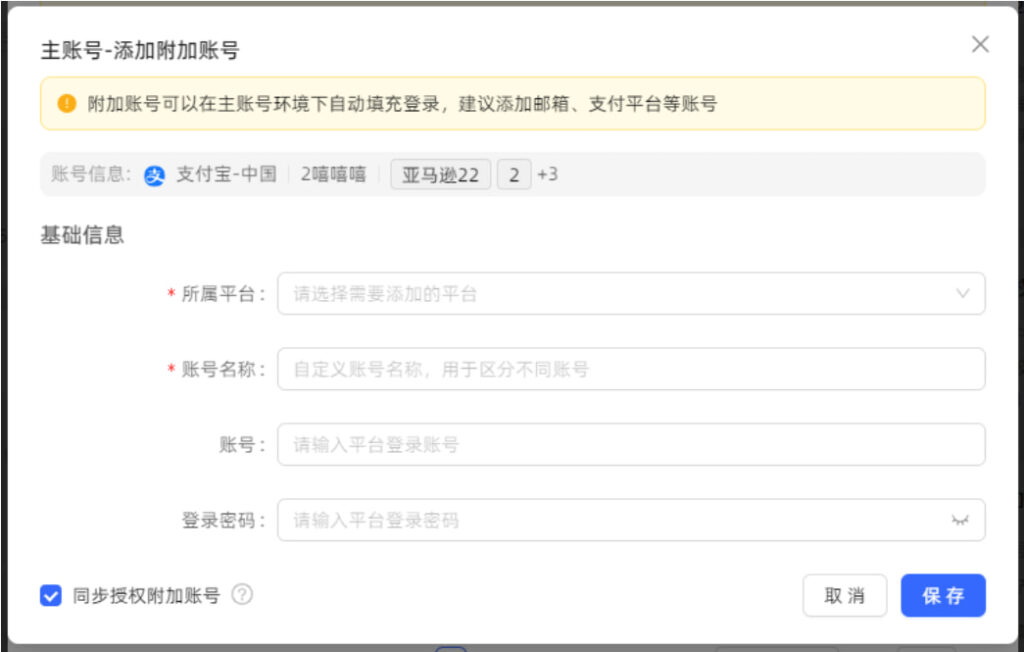Click the orange warning icon in notice banner
The image size is (1024, 652).
(x=67, y=103)
